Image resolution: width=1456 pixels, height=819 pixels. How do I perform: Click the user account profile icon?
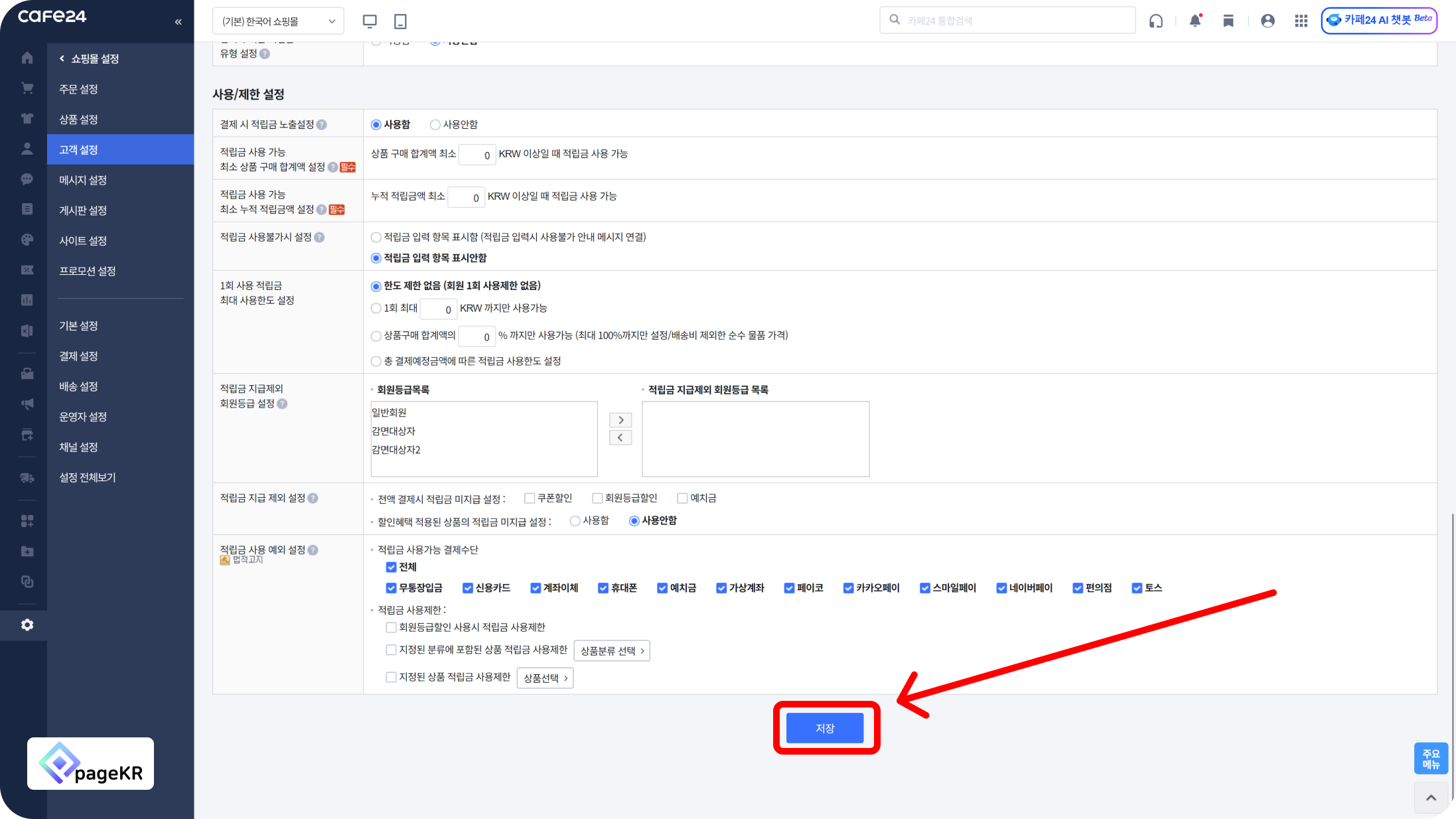(x=1268, y=21)
